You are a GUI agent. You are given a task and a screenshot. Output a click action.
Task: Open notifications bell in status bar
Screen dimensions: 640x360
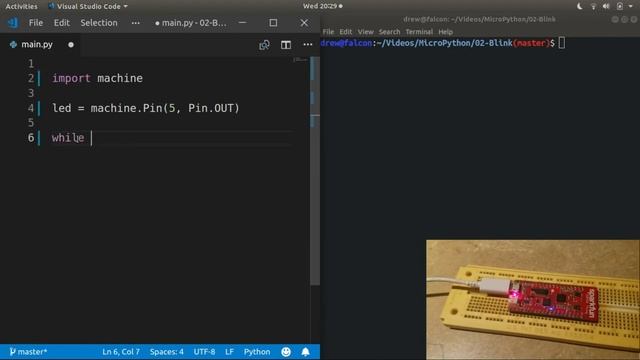(305, 351)
